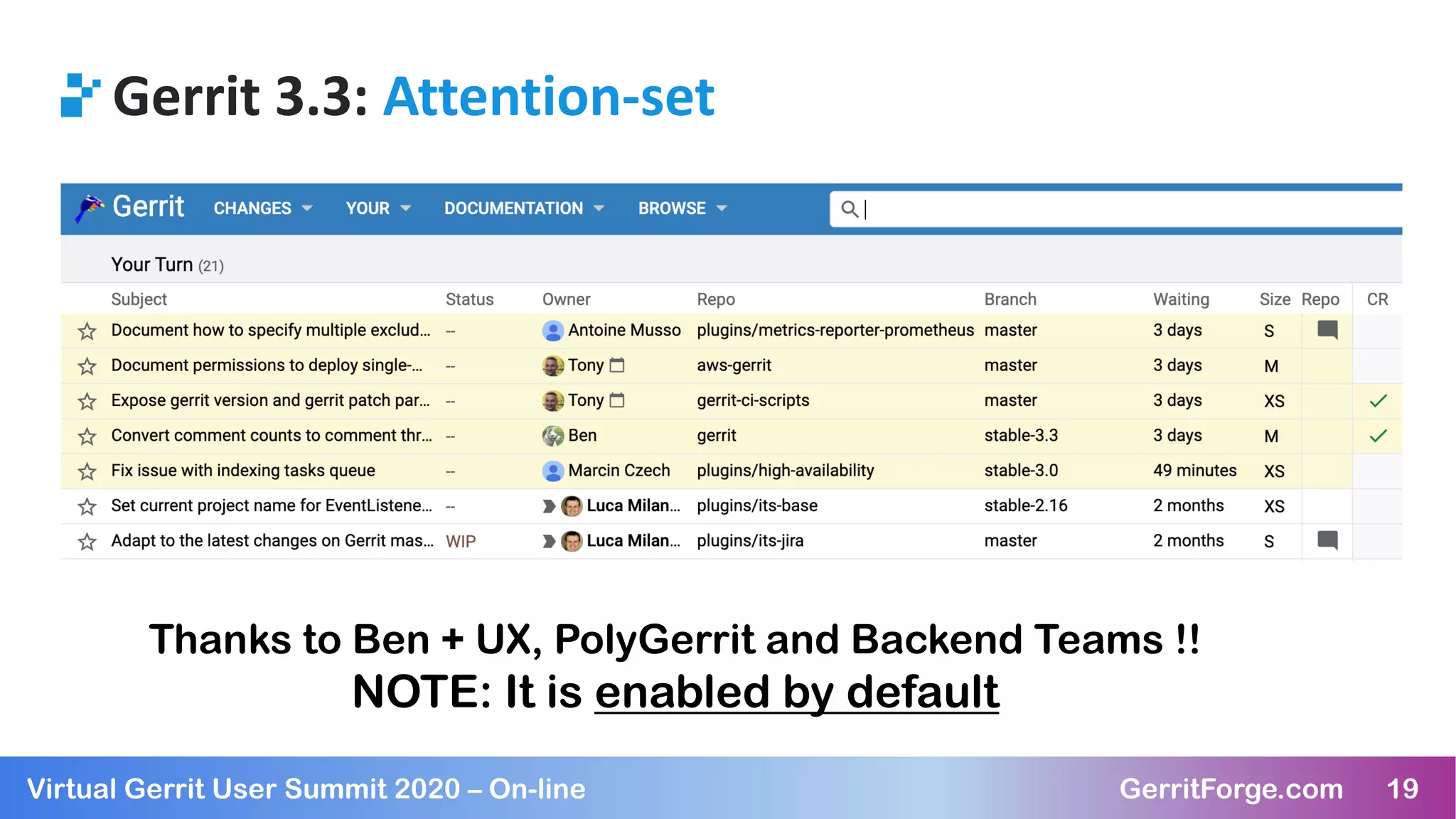Screen dimensions: 1456x819
Task: Click the comment icon on the metrics-reporter-prometheus row
Action: [x=1327, y=330]
